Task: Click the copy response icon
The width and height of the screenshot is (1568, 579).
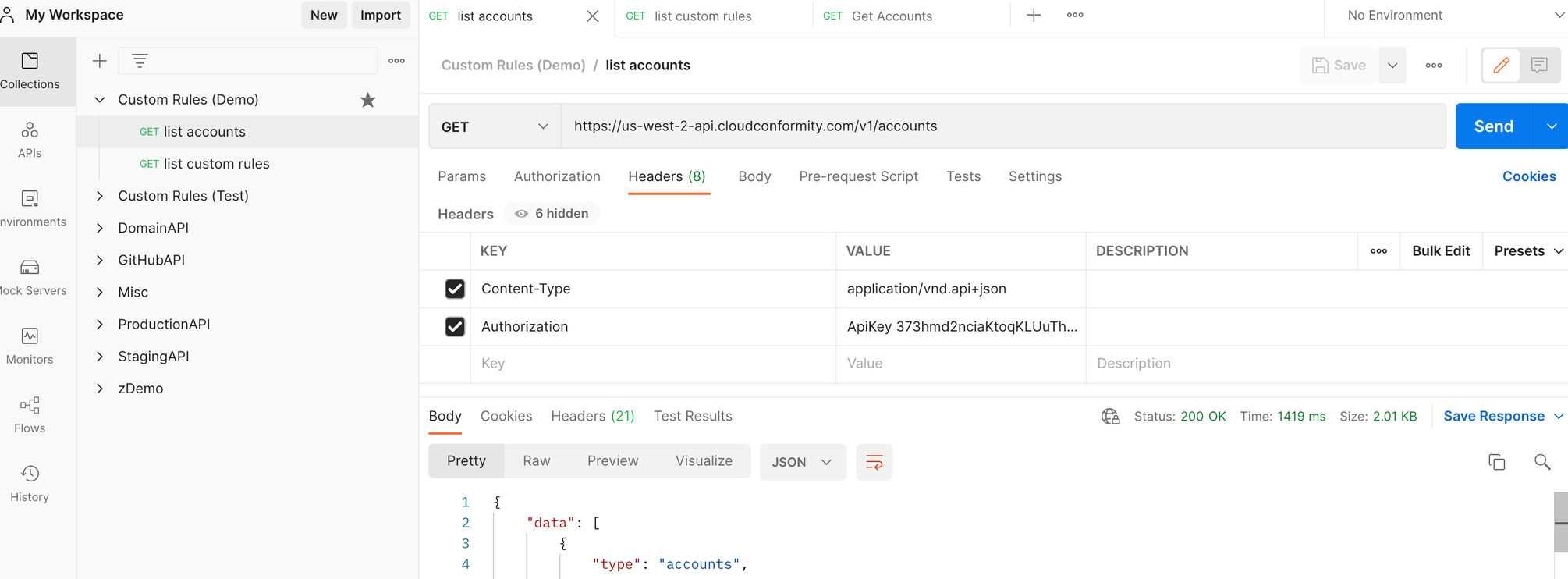Action: point(1496,462)
